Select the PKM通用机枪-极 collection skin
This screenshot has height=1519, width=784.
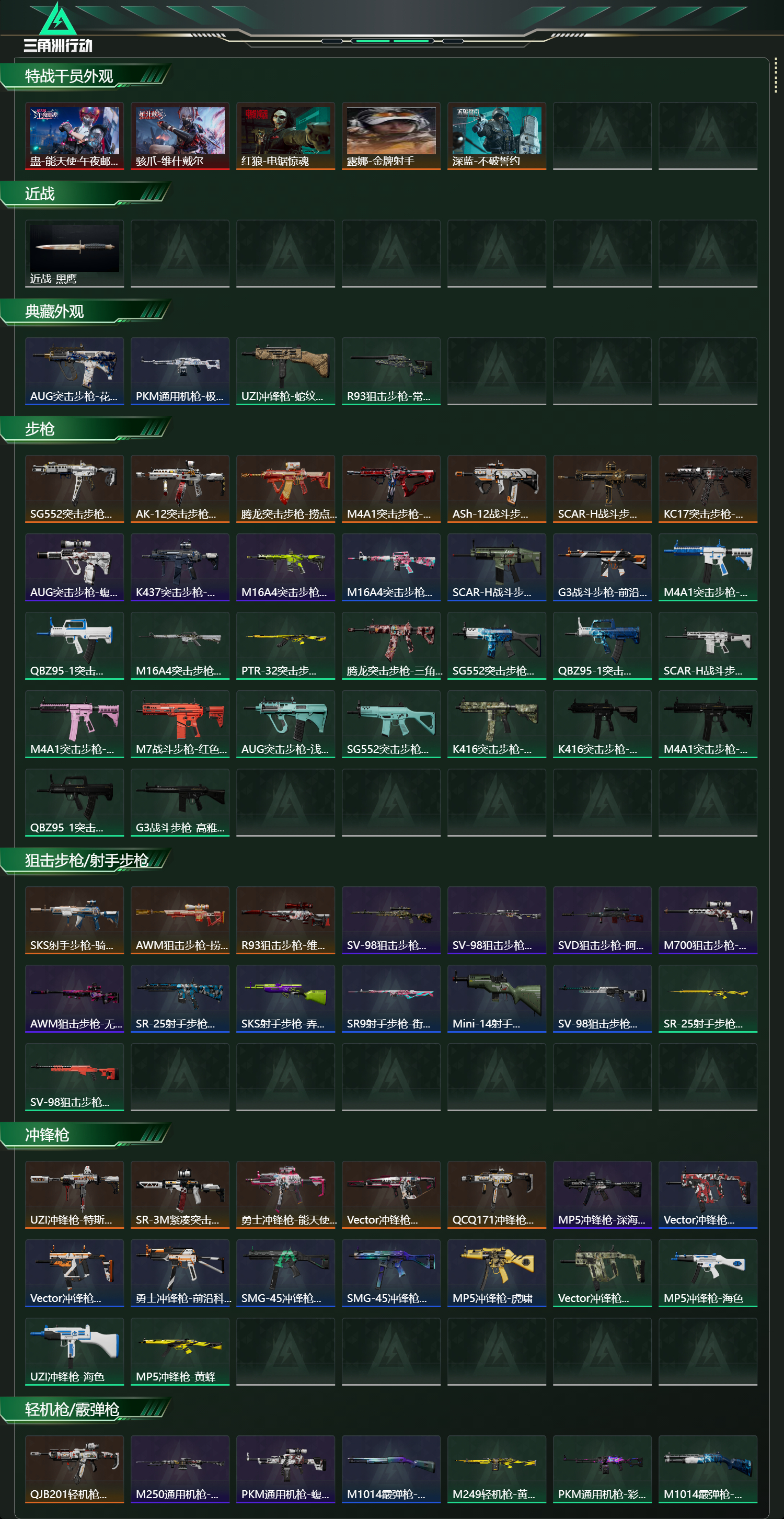tap(180, 371)
